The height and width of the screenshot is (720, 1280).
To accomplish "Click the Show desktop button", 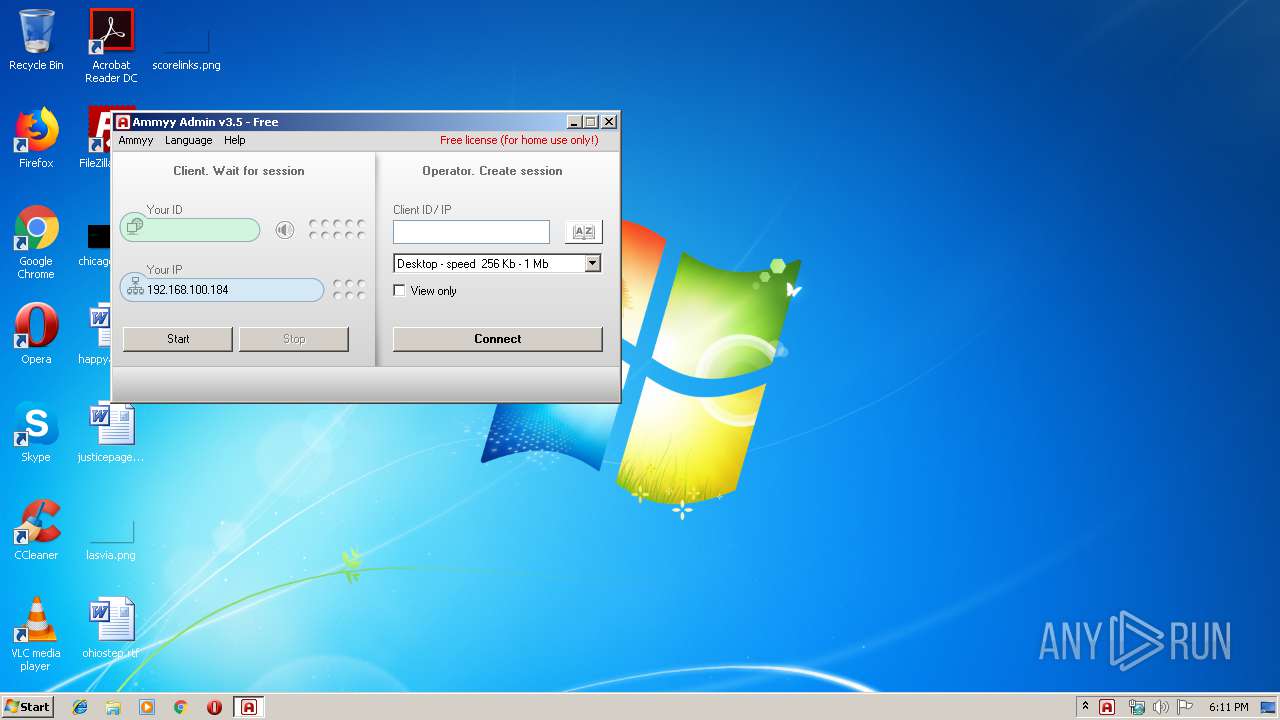I will coord(1268,707).
